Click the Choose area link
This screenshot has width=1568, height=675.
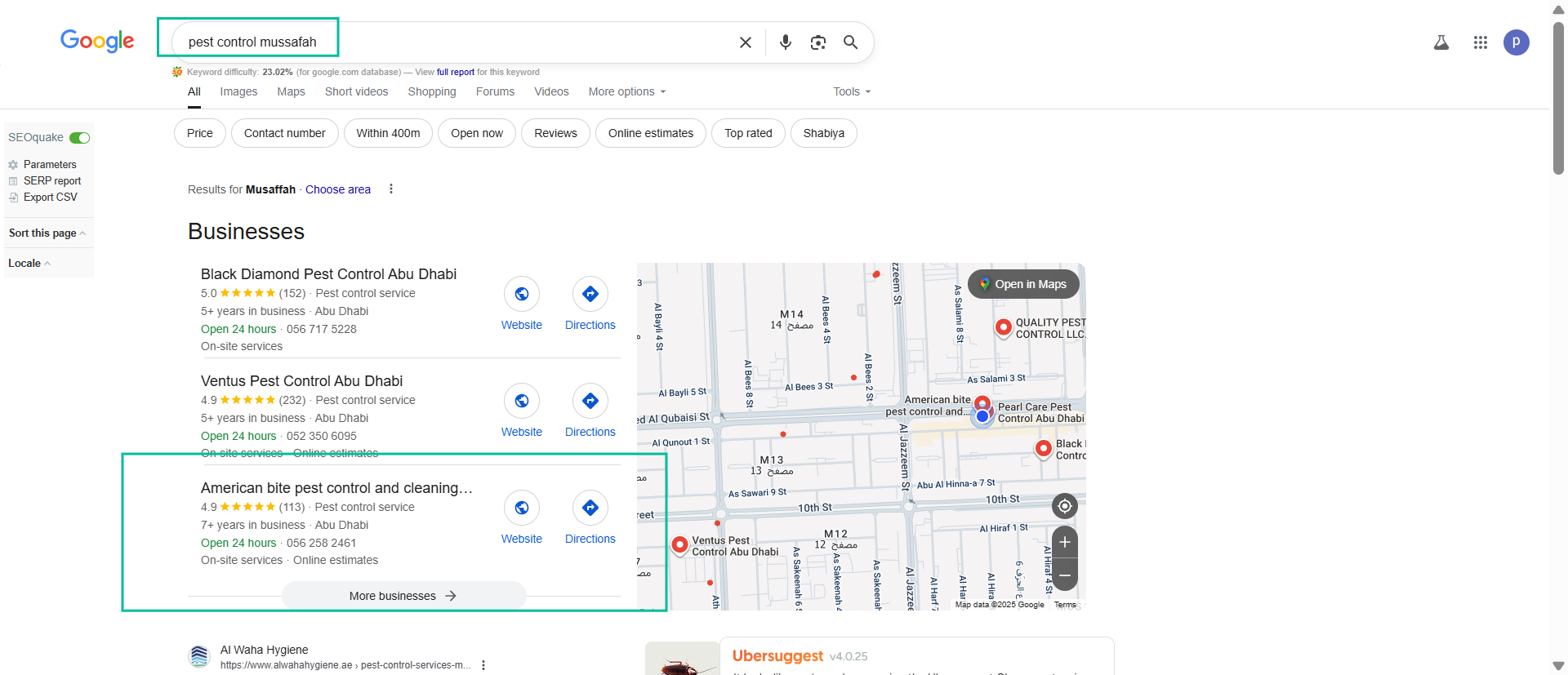coord(337,189)
